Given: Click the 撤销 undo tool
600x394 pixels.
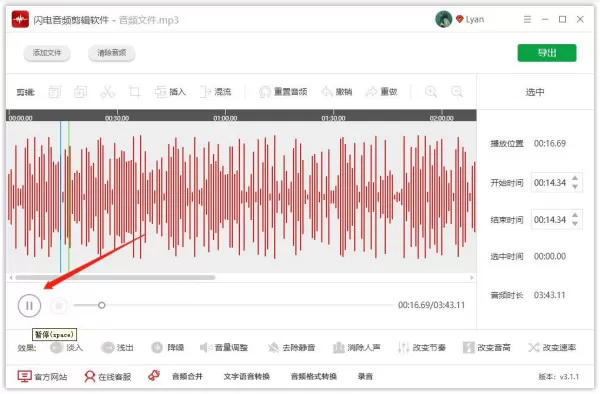Looking at the screenshot, I should coord(336,92).
